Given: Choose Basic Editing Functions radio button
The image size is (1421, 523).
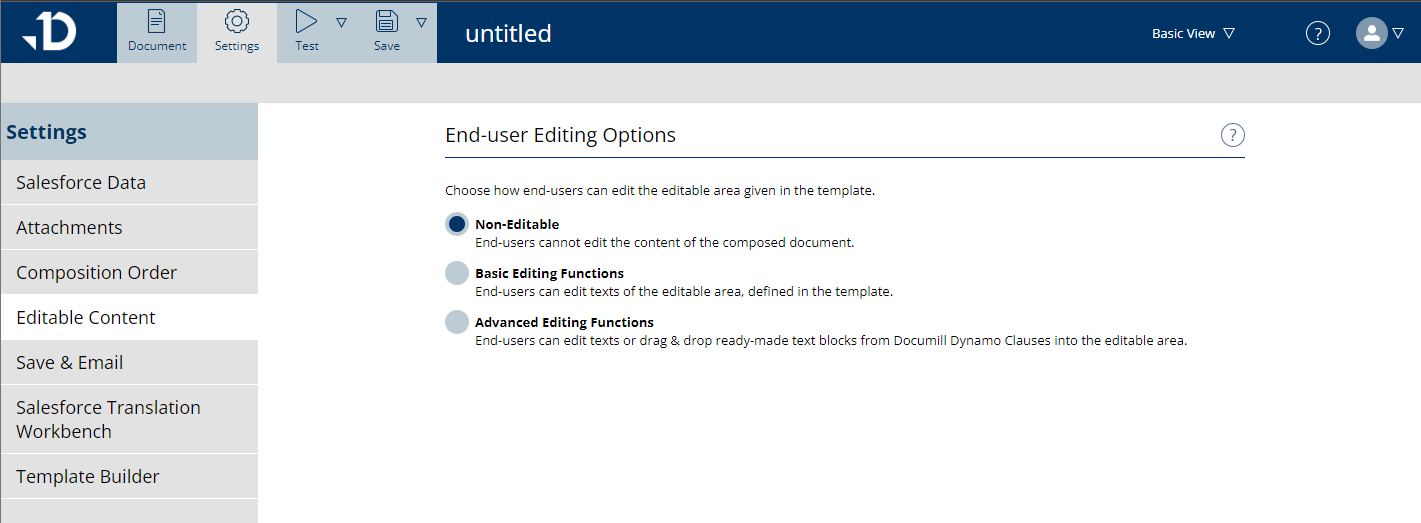Looking at the screenshot, I should click(x=457, y=273).
